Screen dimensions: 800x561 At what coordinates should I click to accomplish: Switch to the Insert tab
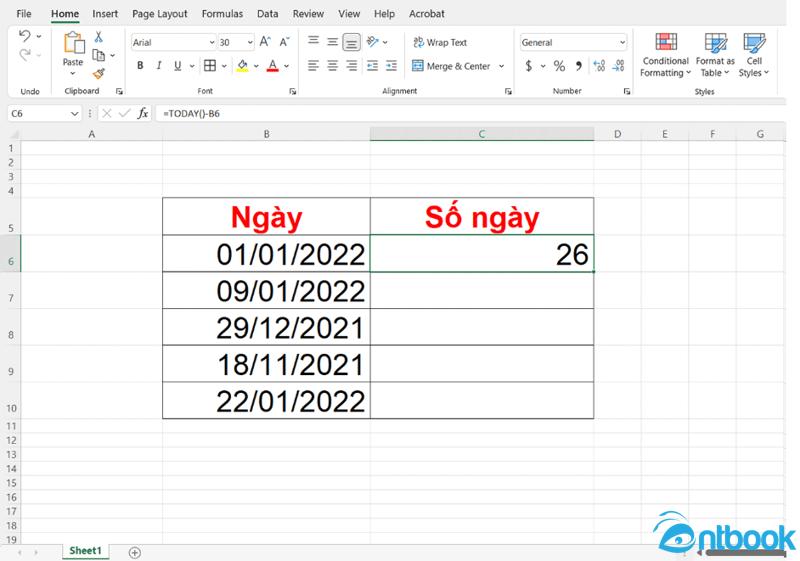(105, 14)
